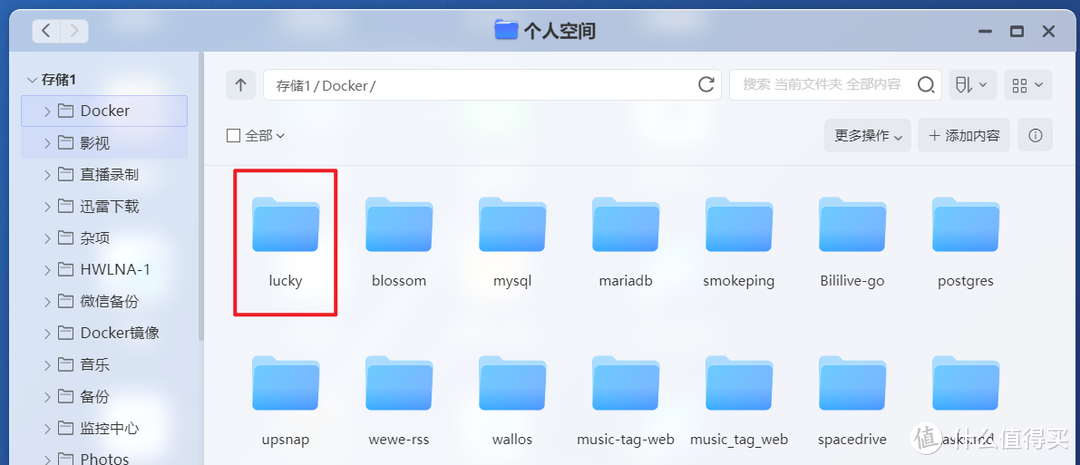Expand the Docker镜像 tree node
Viewport: 1080px width, 465px height.
[47, 333]
